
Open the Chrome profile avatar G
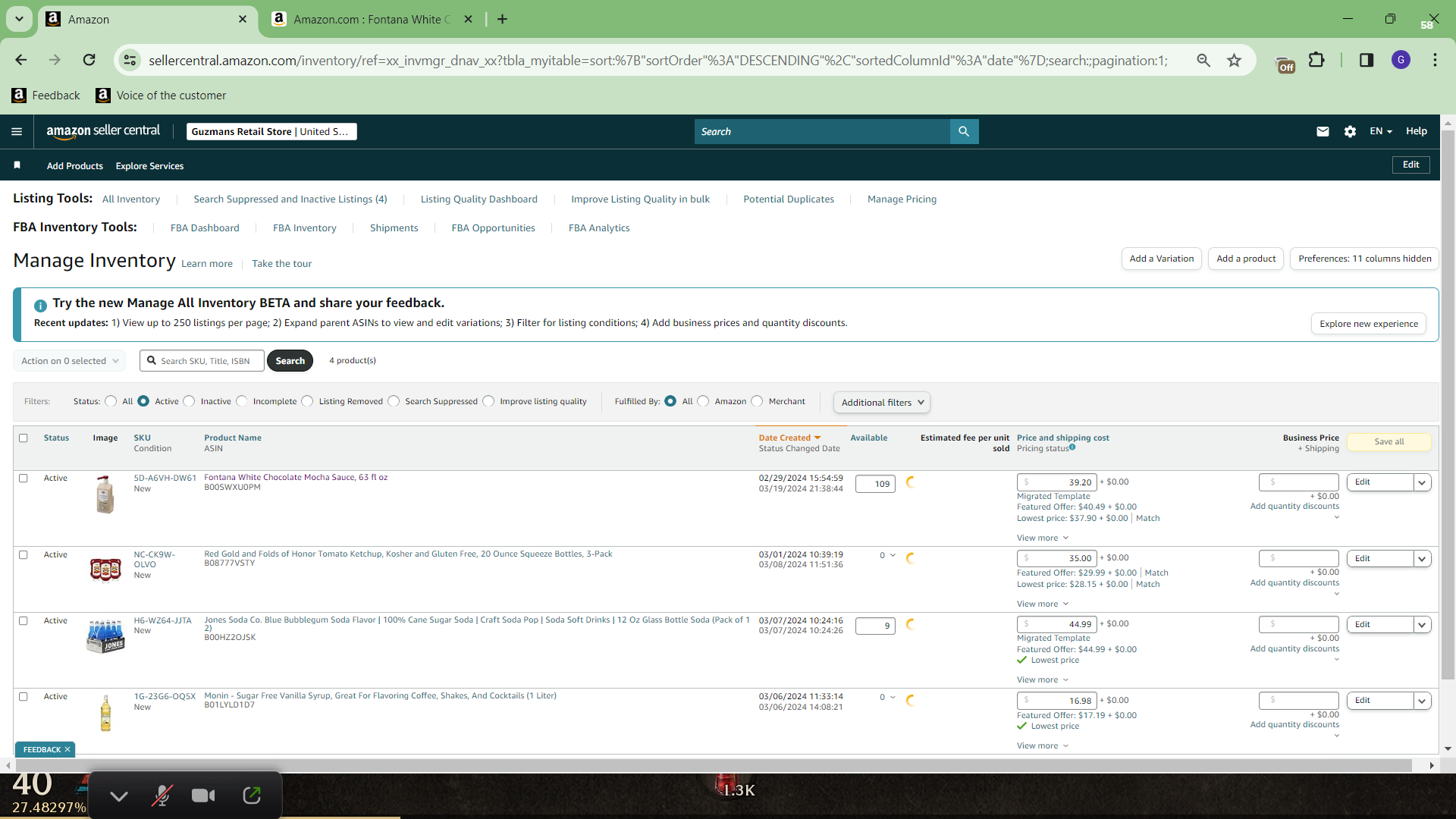[x=1401, y=60]
